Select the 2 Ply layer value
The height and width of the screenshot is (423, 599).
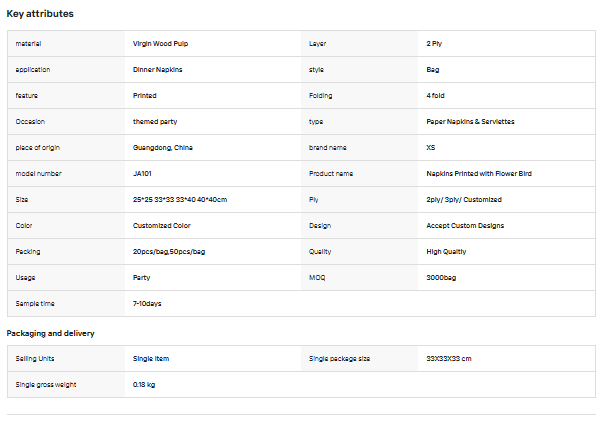coord(434,44)
